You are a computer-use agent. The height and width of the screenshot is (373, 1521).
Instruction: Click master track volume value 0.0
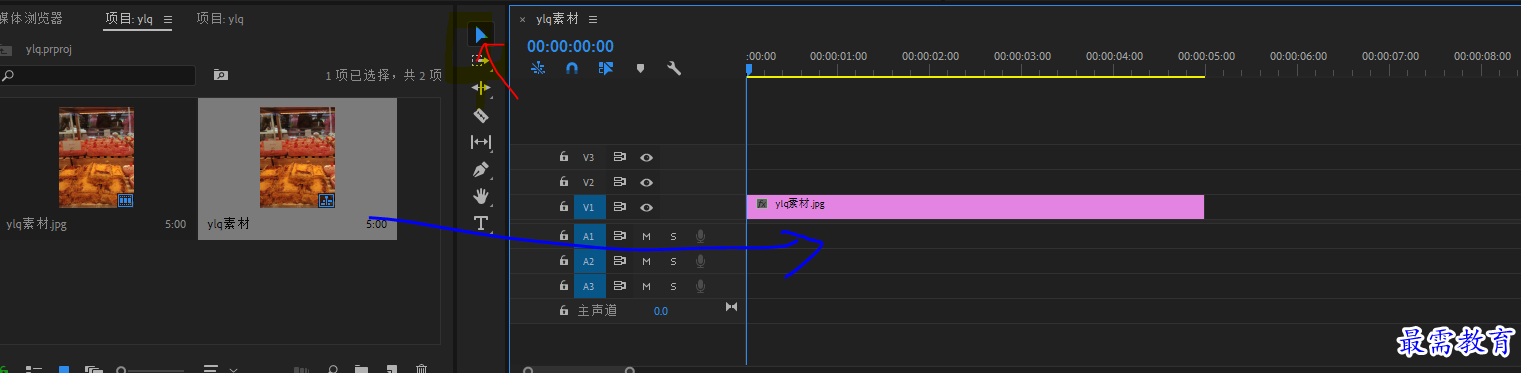point(661,311)
